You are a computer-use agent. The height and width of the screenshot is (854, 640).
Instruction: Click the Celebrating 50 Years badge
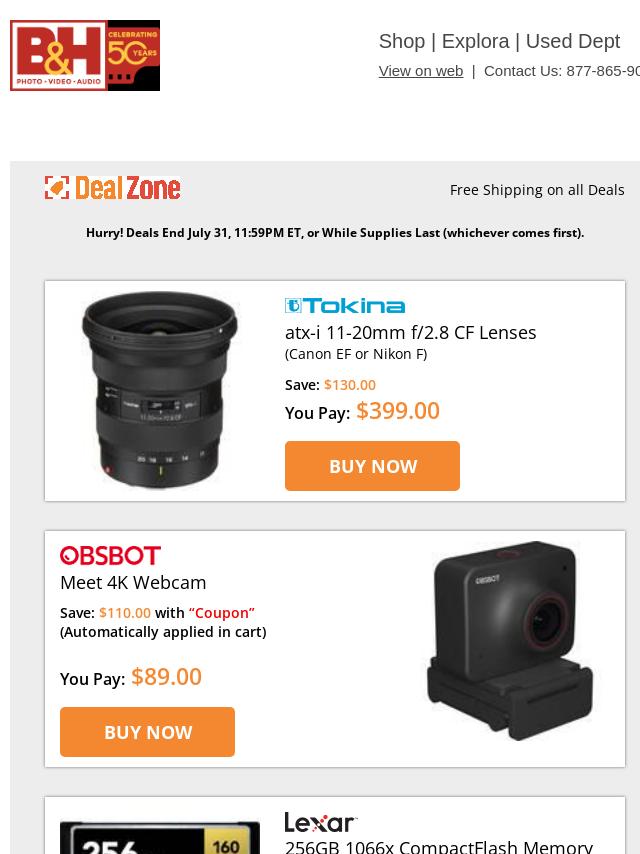[133, 56]
